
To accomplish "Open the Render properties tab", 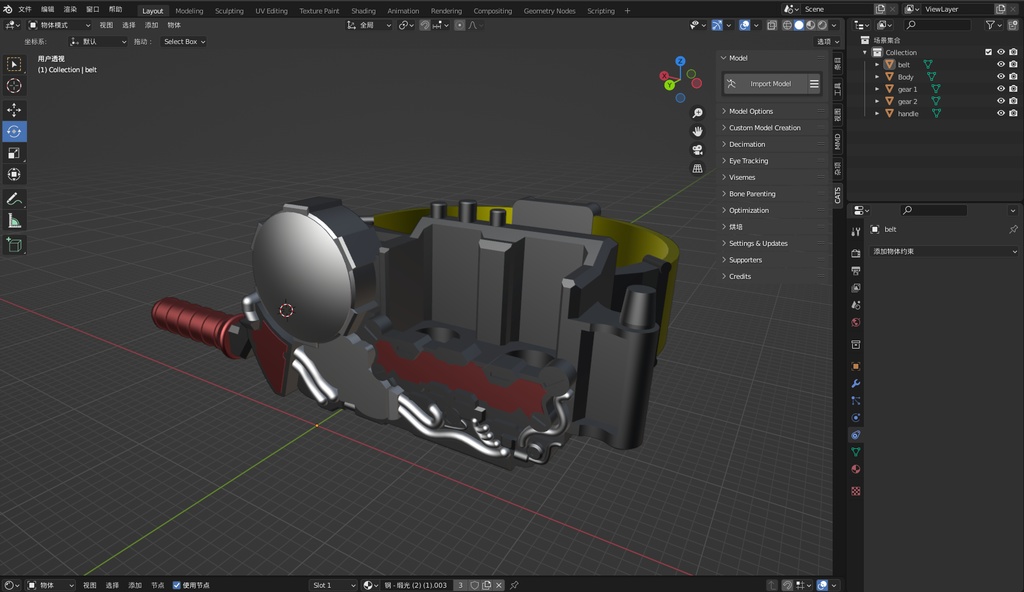I will tap(857, 253).
